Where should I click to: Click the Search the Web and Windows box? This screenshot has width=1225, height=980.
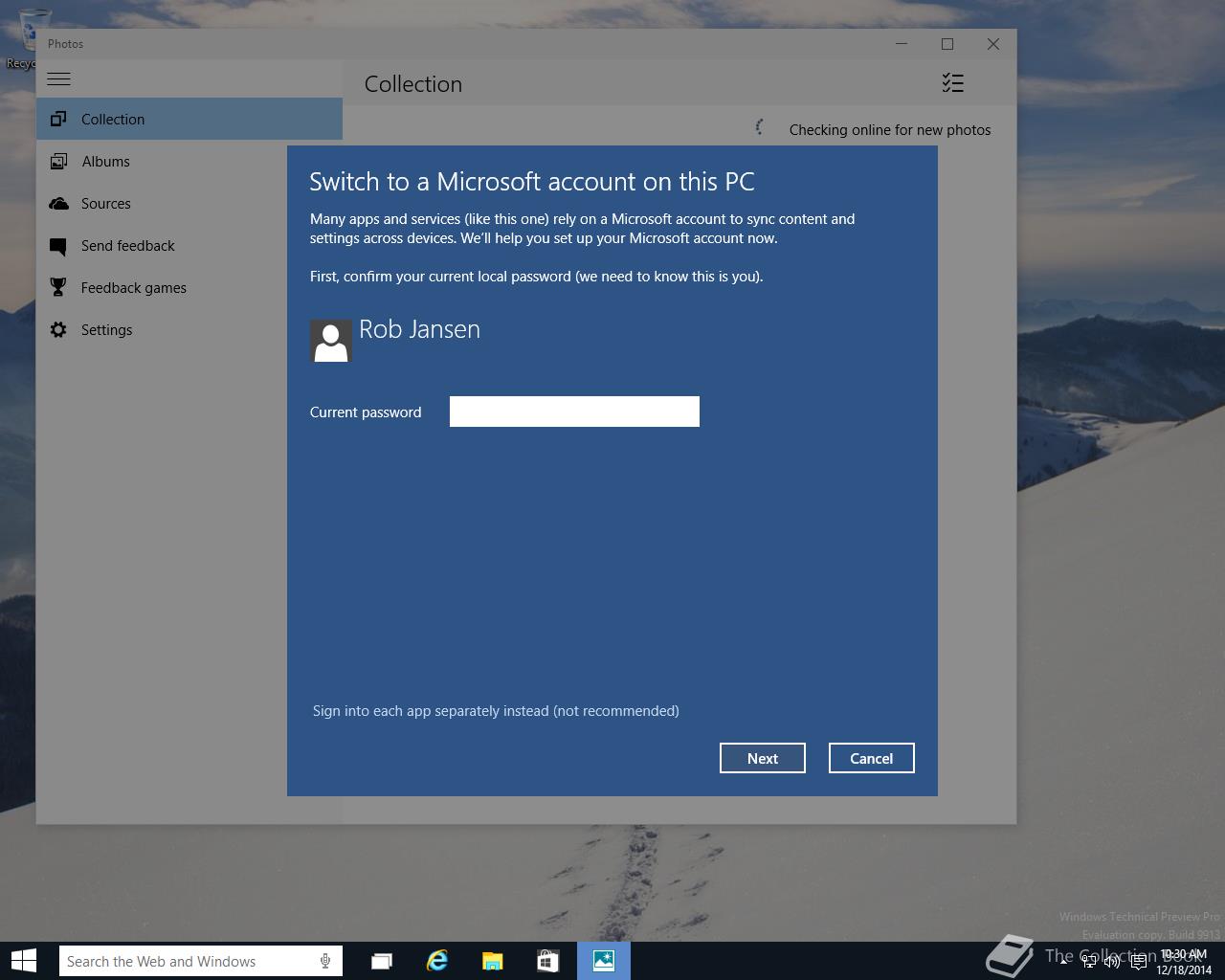click(x=200, y=961)
